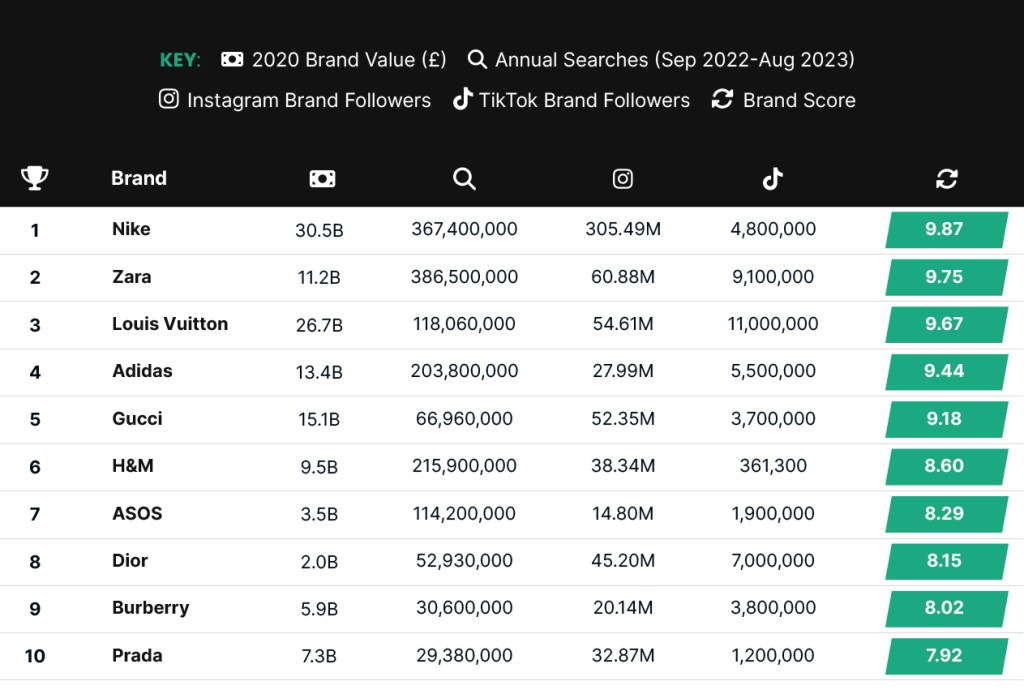This screenshot has width=1024, height=694.
Task: Select Burberry's brand value "5.9B"
Action: coord(319,609)
